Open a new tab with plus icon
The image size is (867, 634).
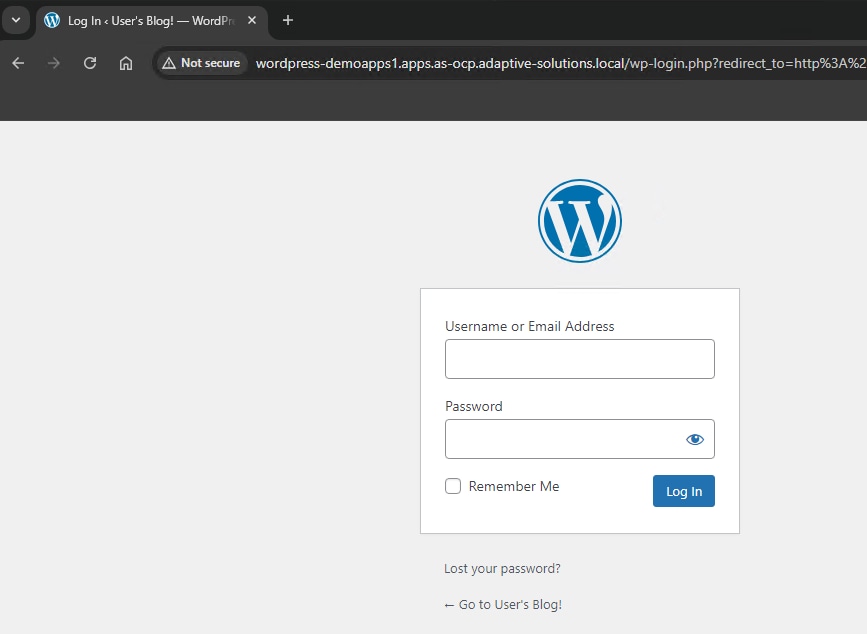pyautogui.click(x=288, y=20)
